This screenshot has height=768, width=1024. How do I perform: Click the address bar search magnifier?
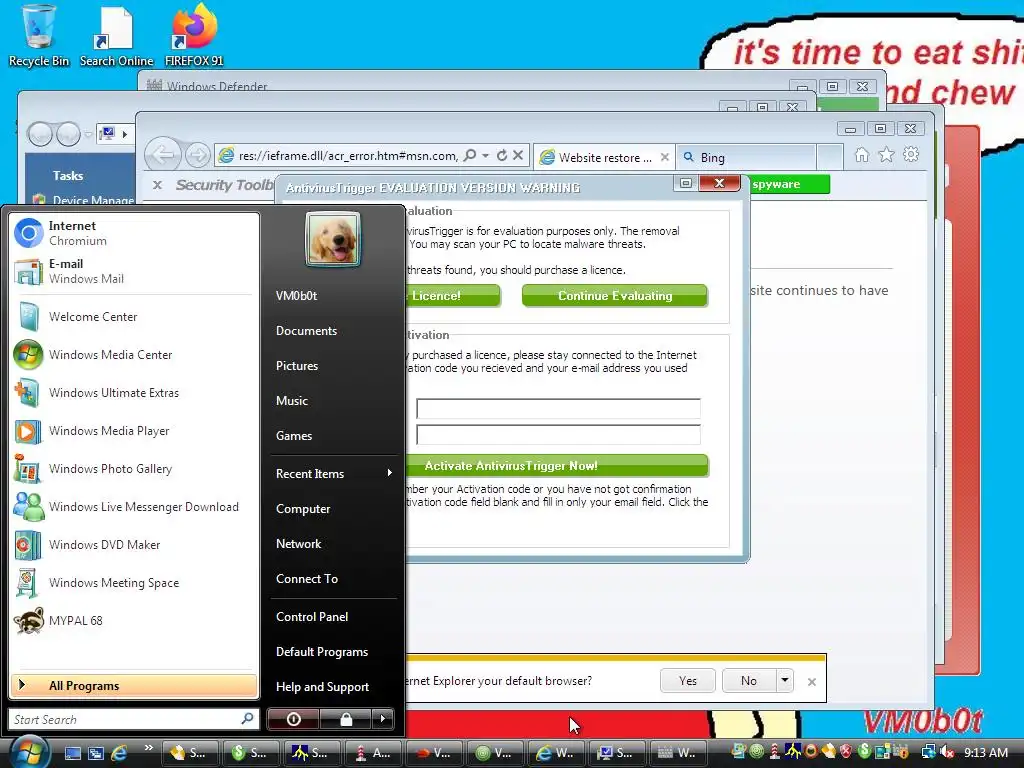470,155
